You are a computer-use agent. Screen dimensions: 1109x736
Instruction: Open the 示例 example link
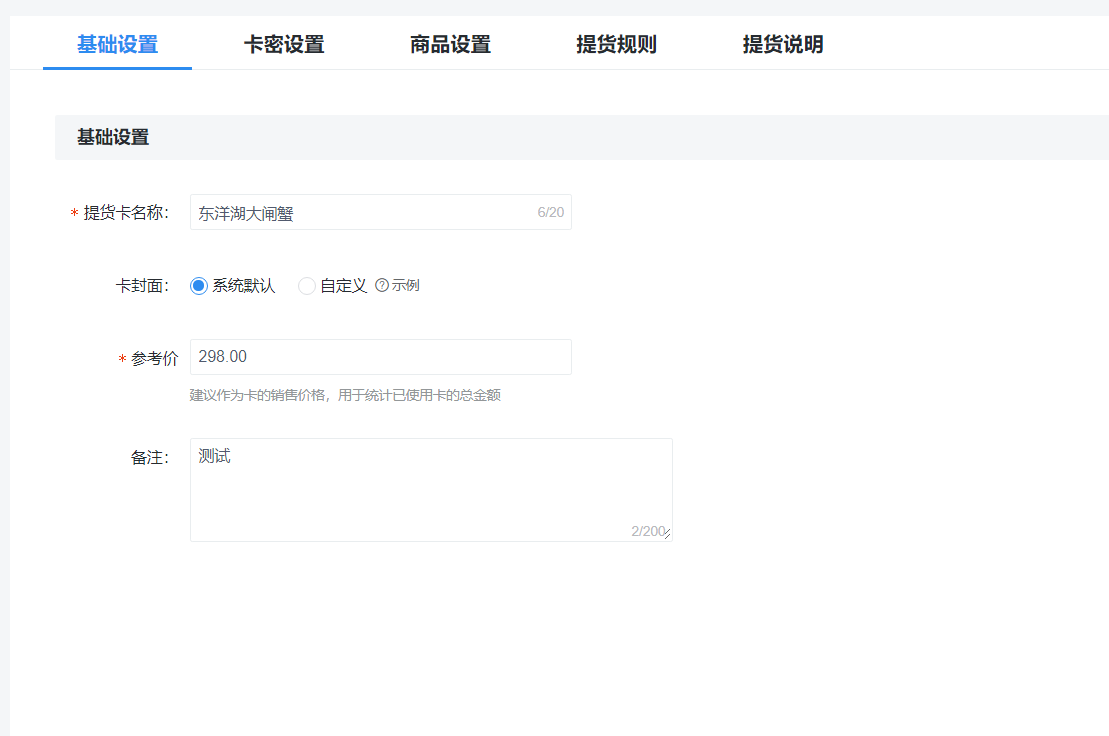403,285
